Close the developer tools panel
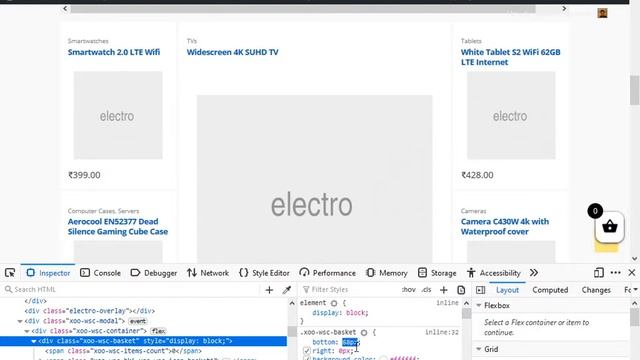640x360 pixels. coord(632,273)
